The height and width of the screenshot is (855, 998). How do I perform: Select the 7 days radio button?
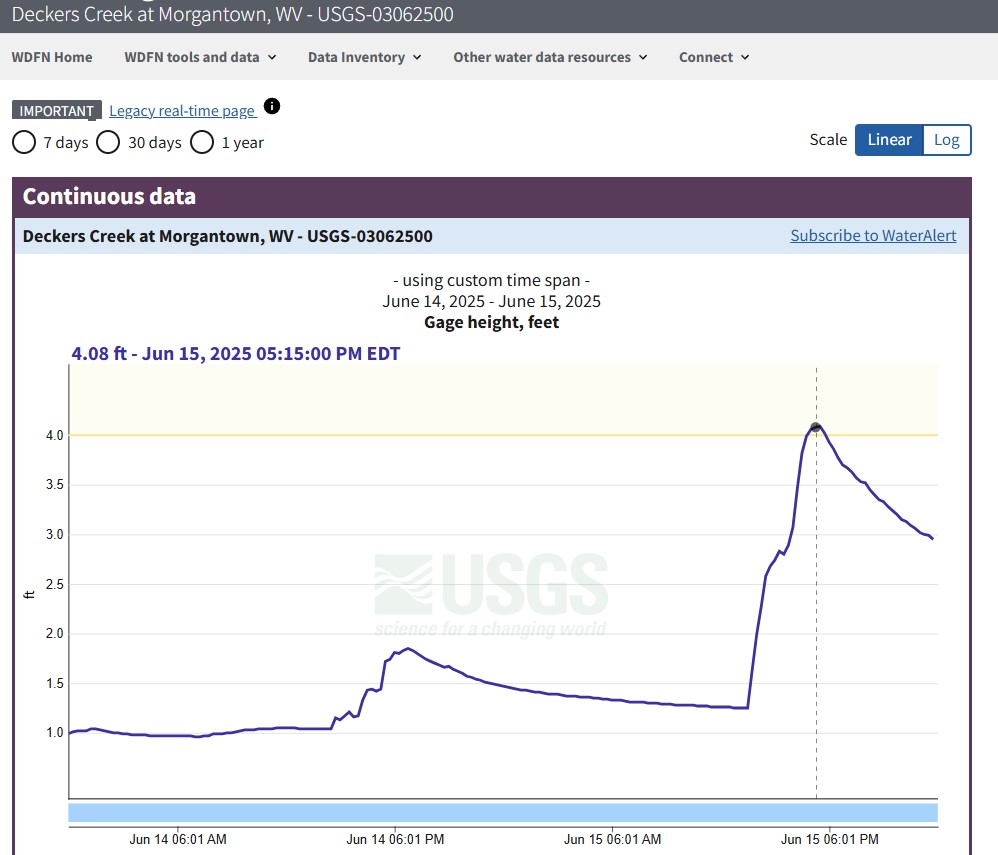tap(24, 142)
